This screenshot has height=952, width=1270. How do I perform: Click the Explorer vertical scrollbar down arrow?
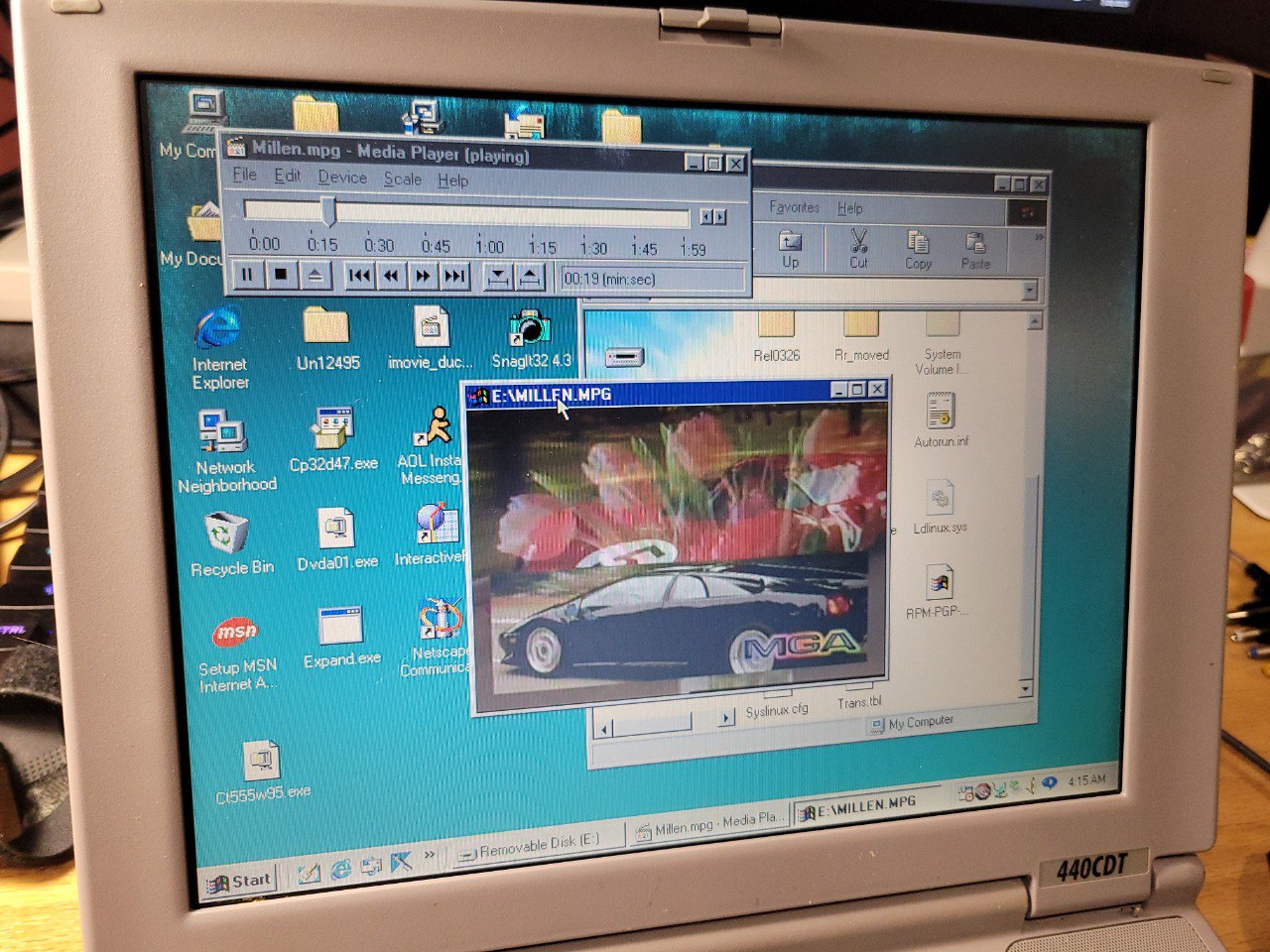(1026, 688)
